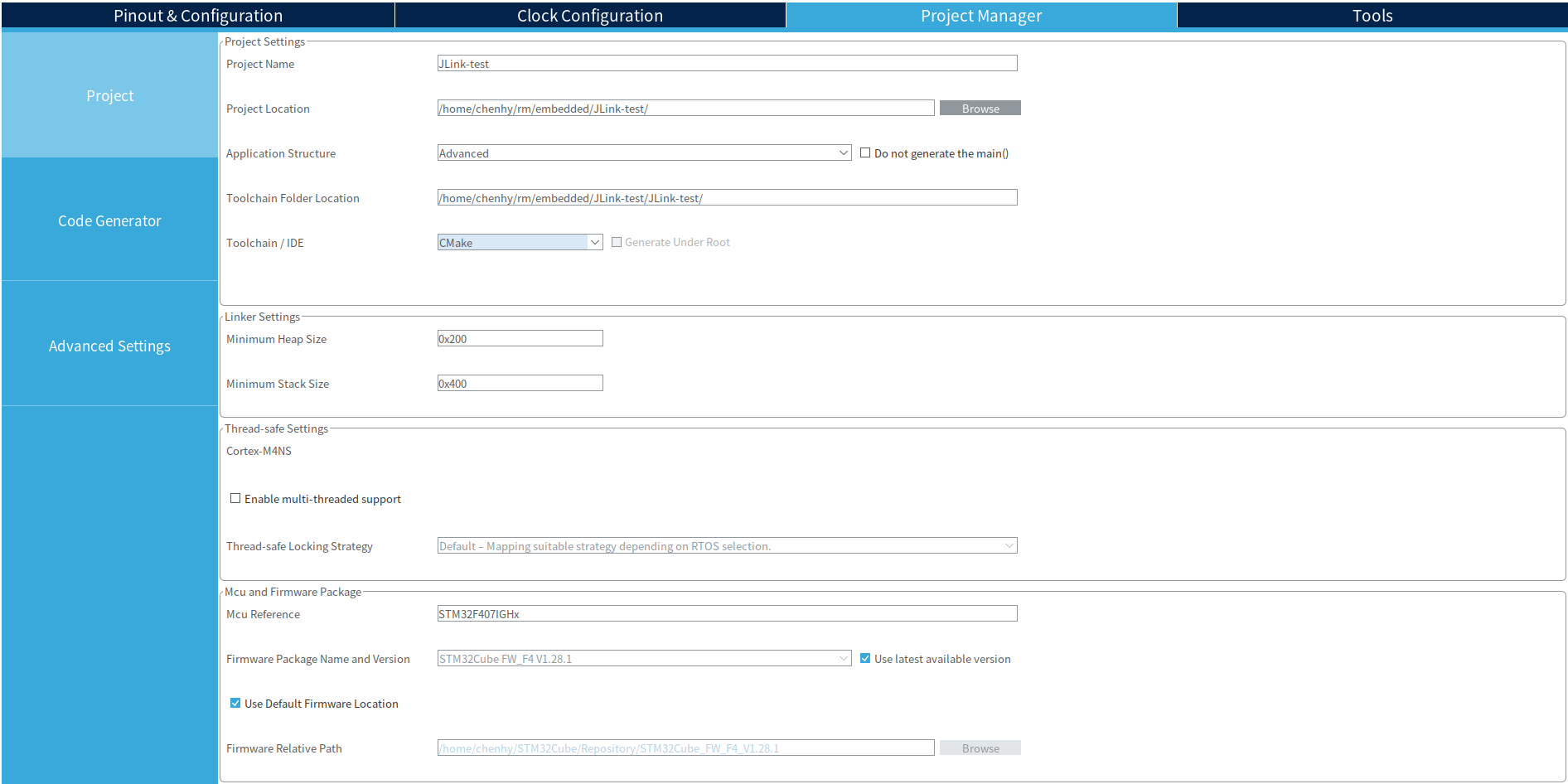Open the Tools tab
The width and height of the screenshot is (1568, 784).
(1372, 16)
